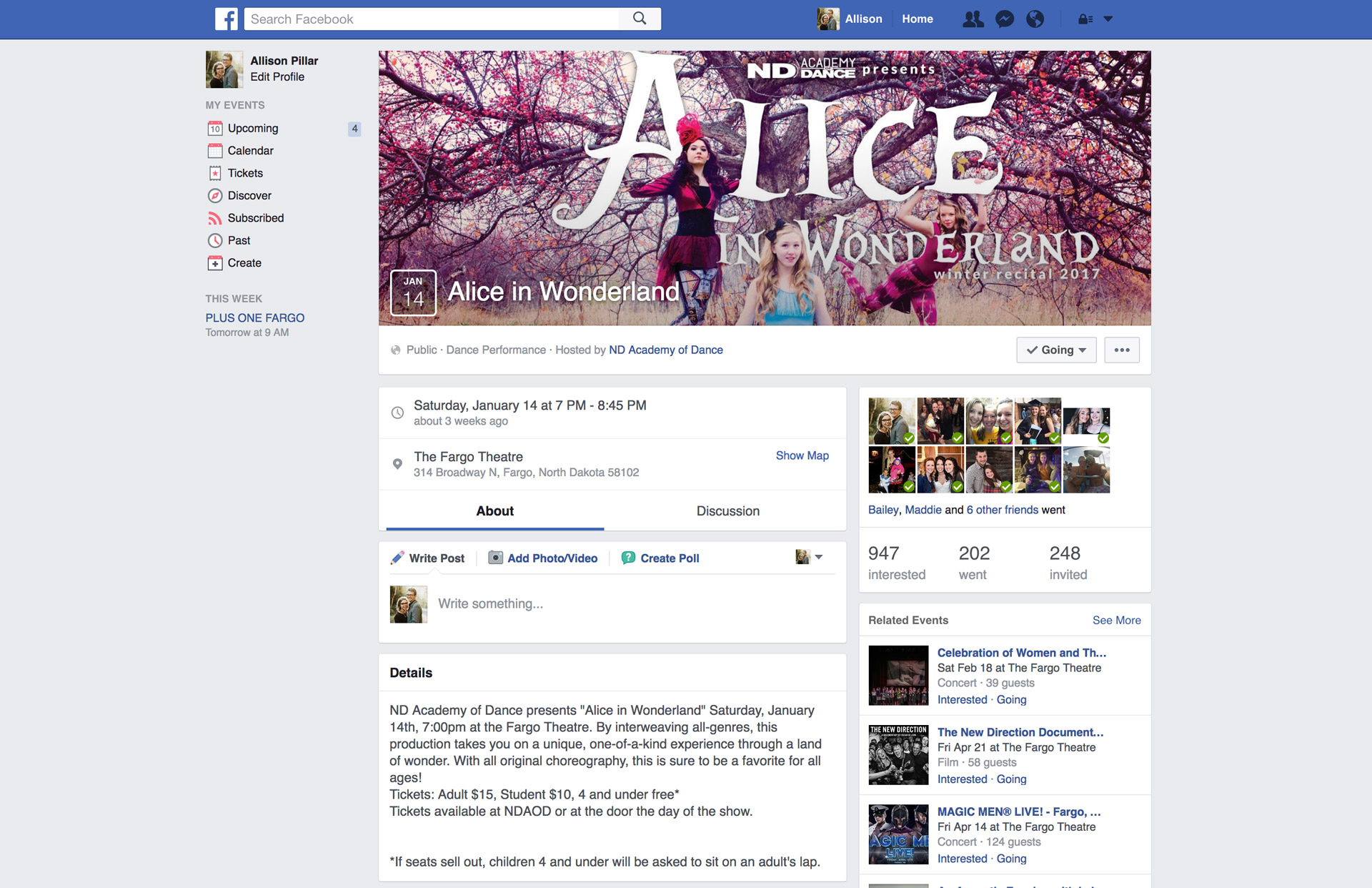
Task: Open the three-dots more options button
Action: click(1121, 350)
